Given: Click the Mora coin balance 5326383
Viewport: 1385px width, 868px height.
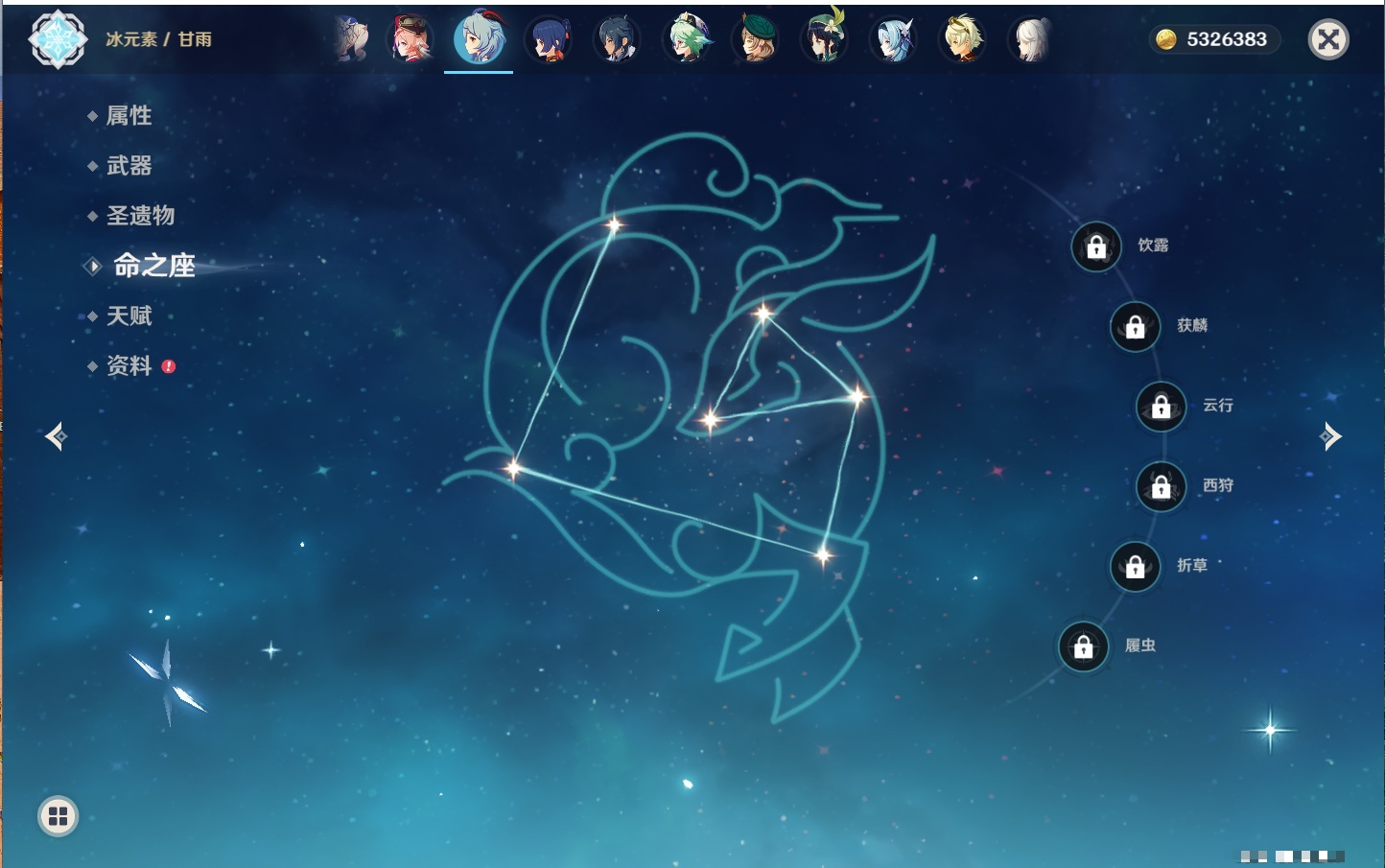Looking at the screenshot, I should [x=1214, y=39].
